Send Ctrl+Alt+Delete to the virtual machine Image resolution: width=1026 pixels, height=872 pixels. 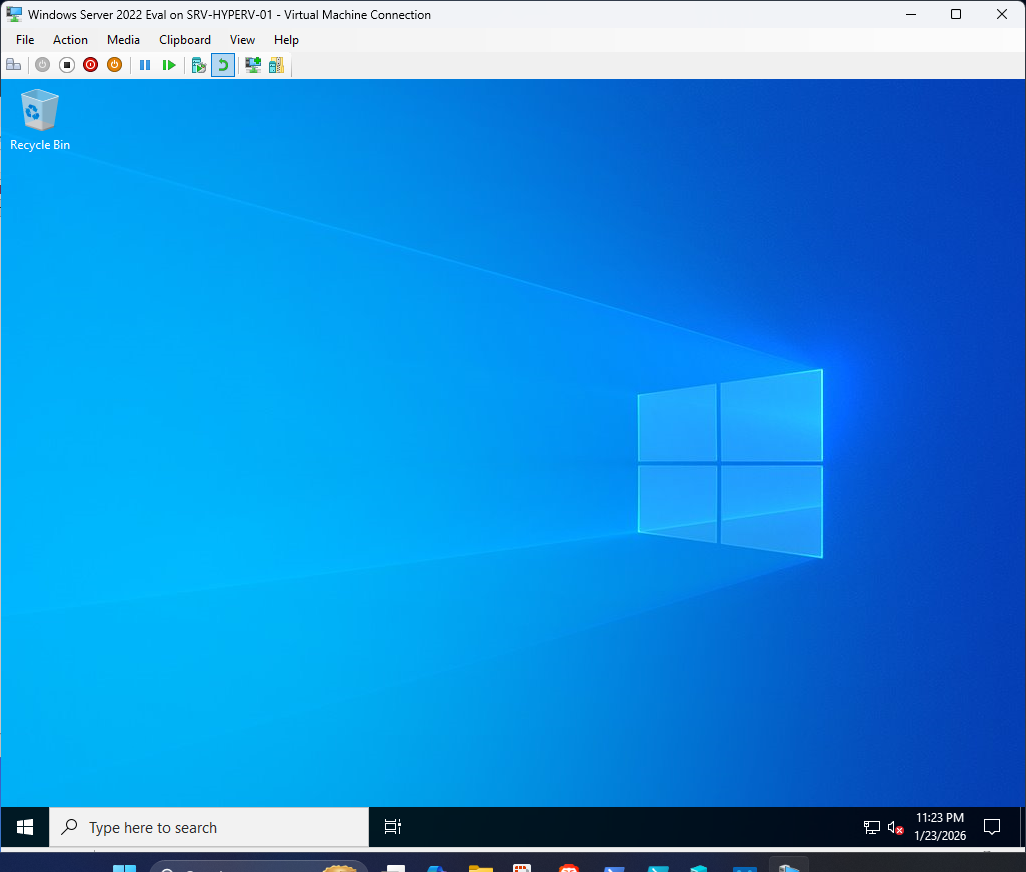click(13, 64)
